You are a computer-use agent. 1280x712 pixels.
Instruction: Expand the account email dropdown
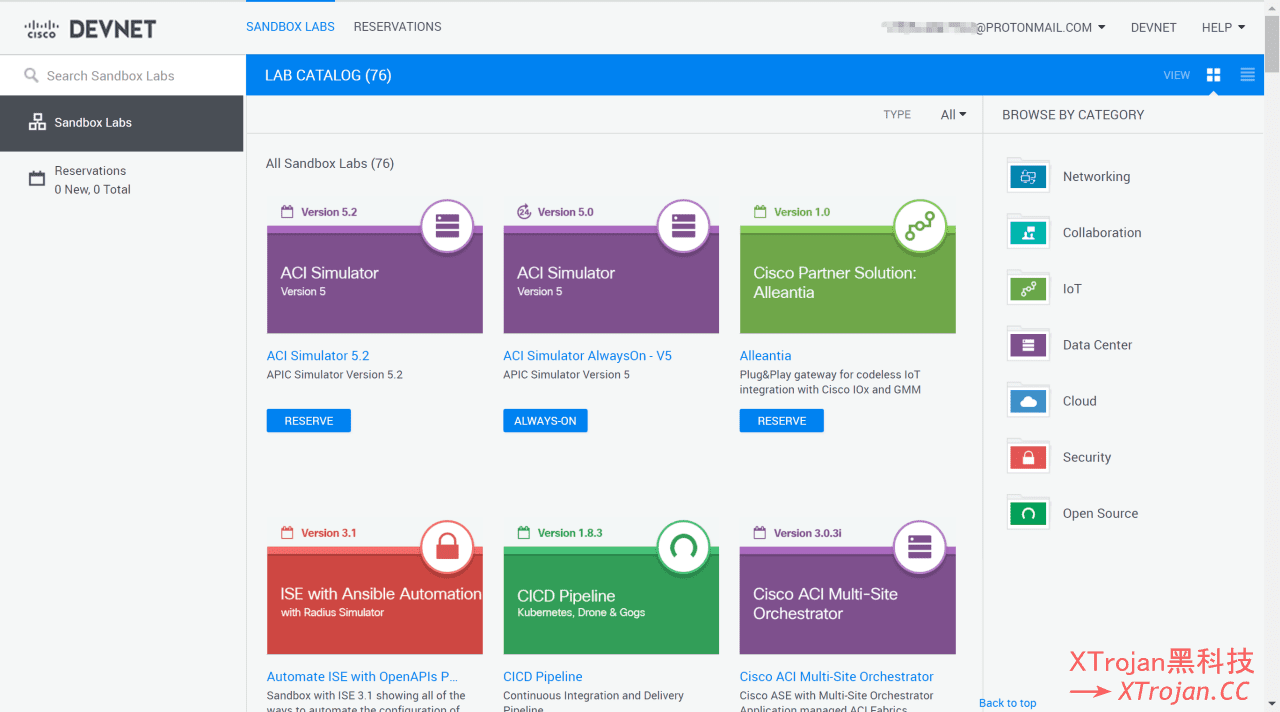point(1040,28)
